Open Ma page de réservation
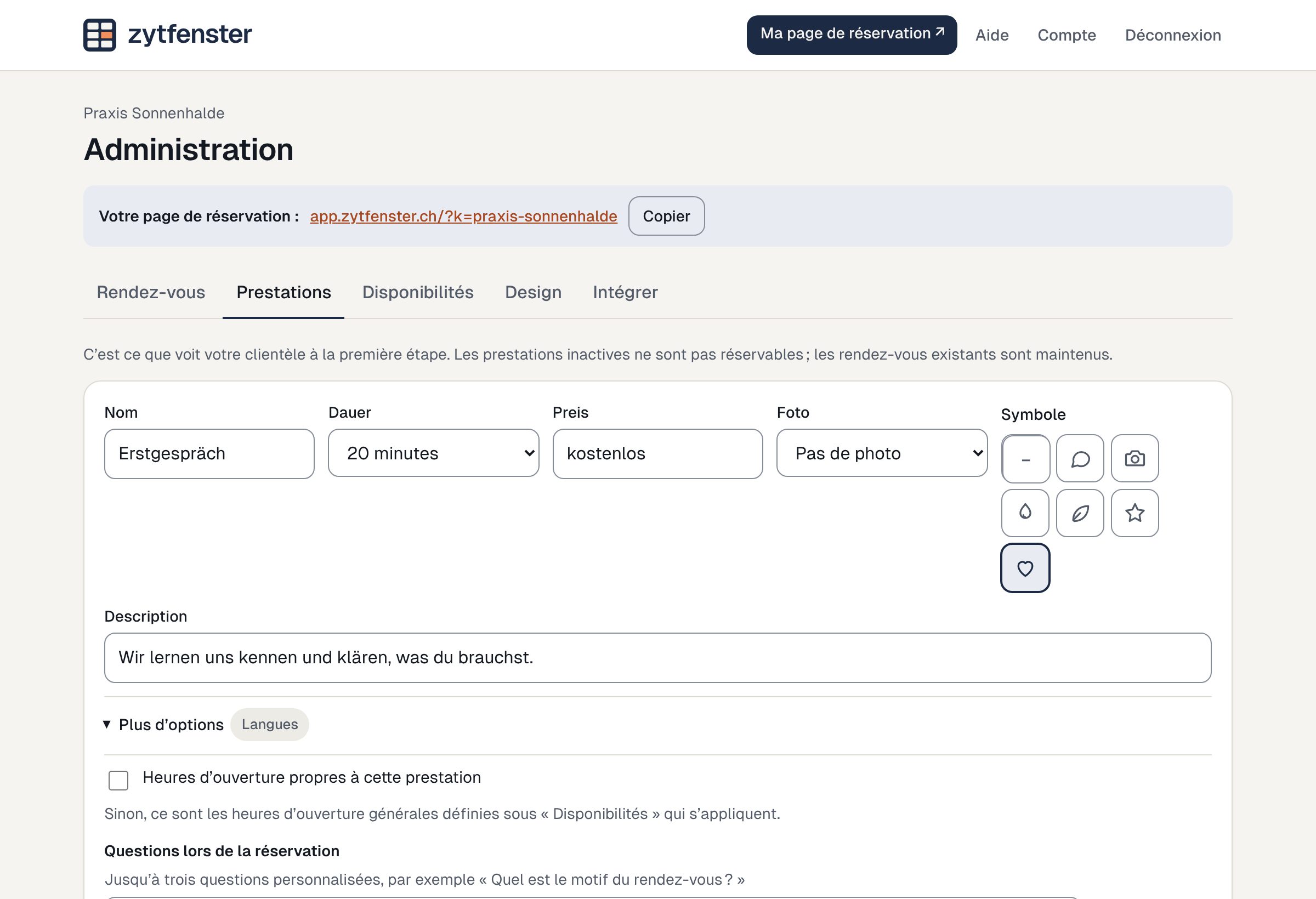This screenshot has height=899, width=1316. tap(852, 35)
